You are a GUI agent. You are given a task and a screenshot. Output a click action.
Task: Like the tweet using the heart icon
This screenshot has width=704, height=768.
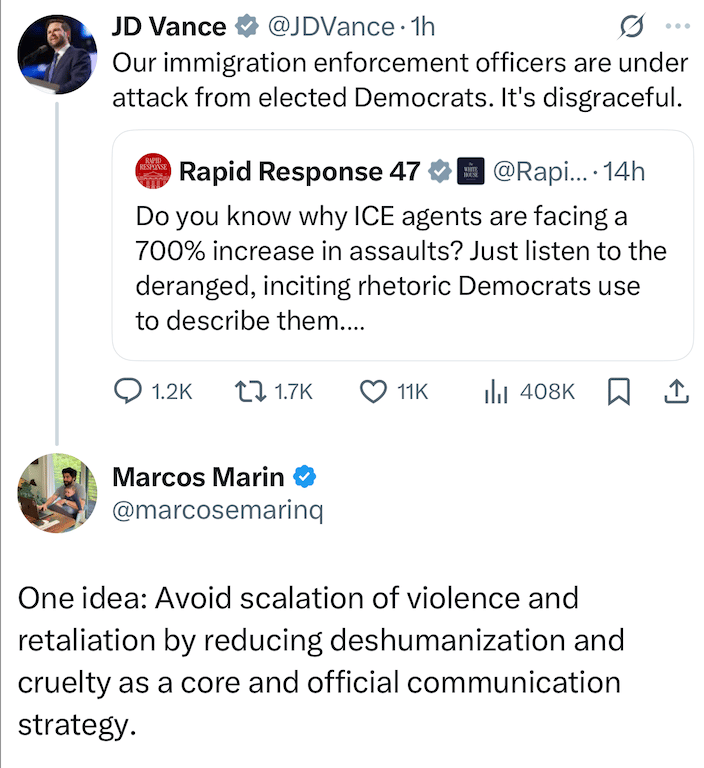(373, 392)
